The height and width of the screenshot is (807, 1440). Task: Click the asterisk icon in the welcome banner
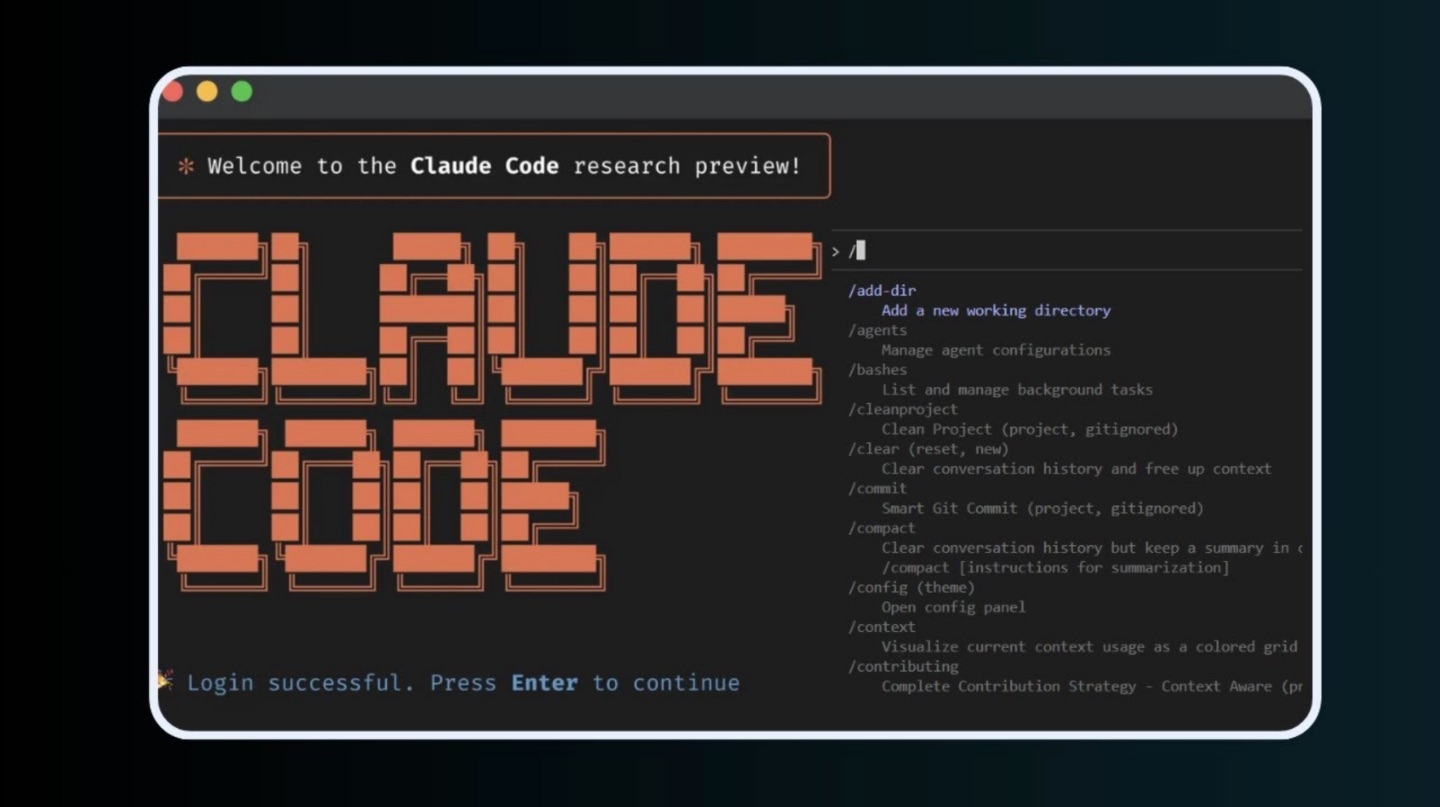186,166
